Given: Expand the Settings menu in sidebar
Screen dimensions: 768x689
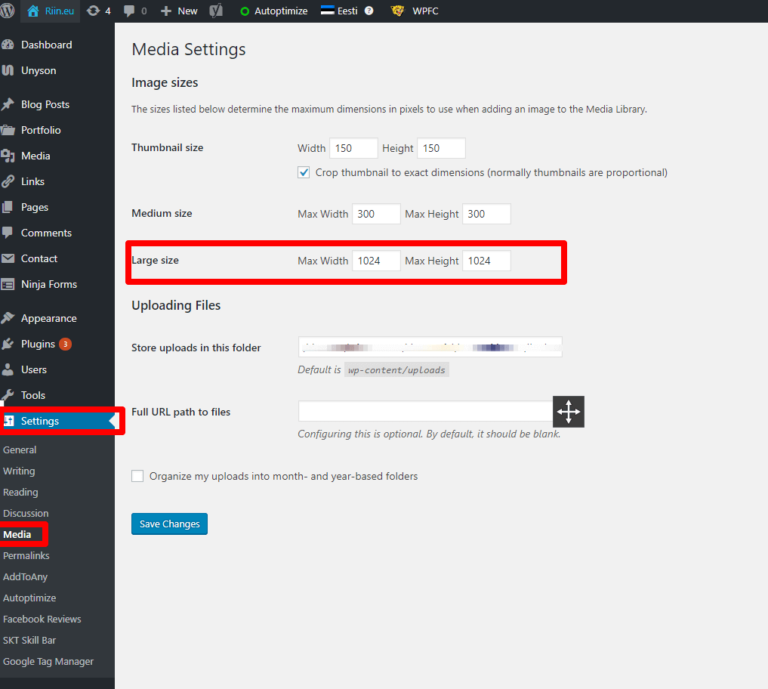Looking at the screenshot, I should pyautogui.click(x=40, y=421).
